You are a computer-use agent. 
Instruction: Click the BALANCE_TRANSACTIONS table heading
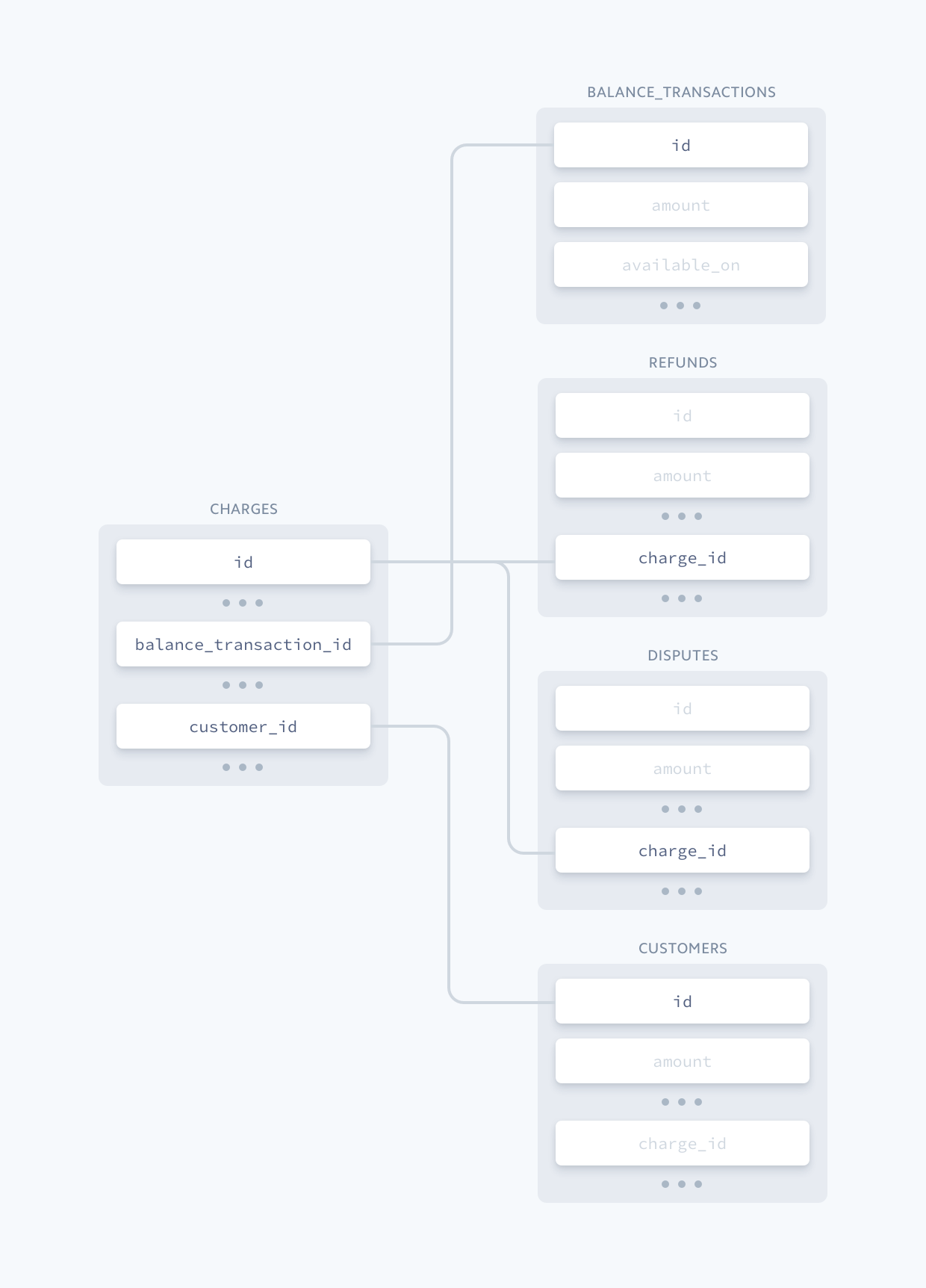click(x=681, y=92)
